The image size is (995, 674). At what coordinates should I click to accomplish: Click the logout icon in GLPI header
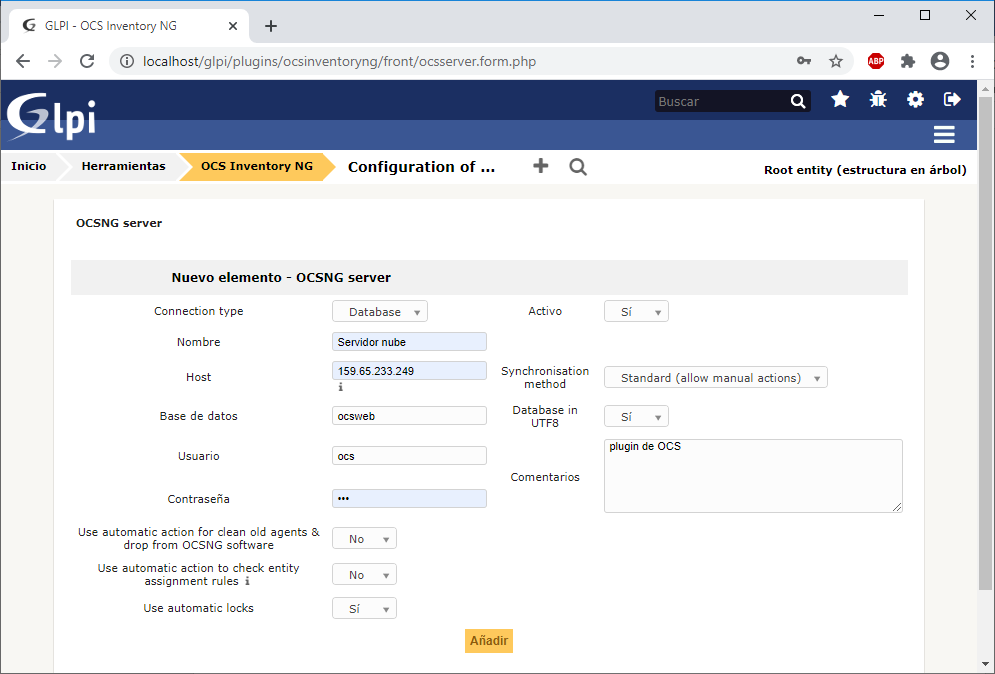pos(952,99)
